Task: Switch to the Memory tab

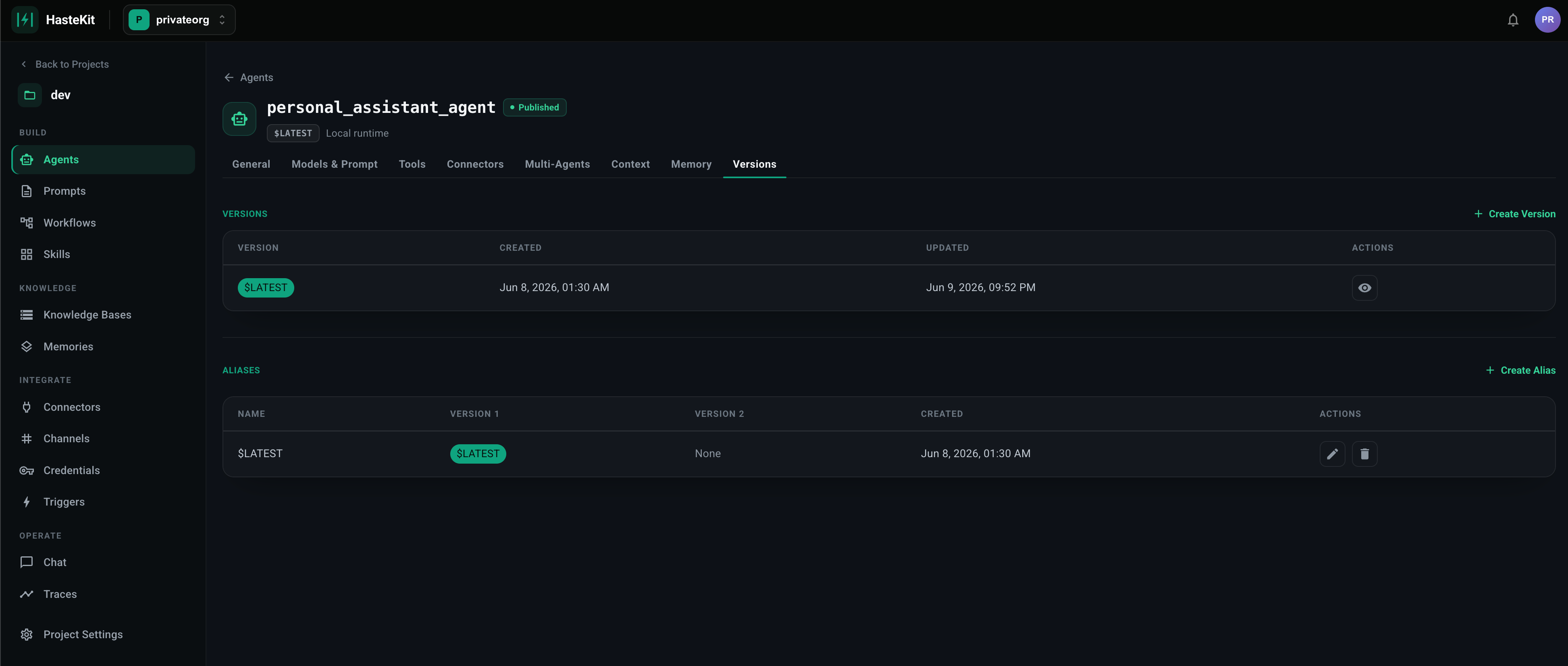Action: click(x=691, y=164)
